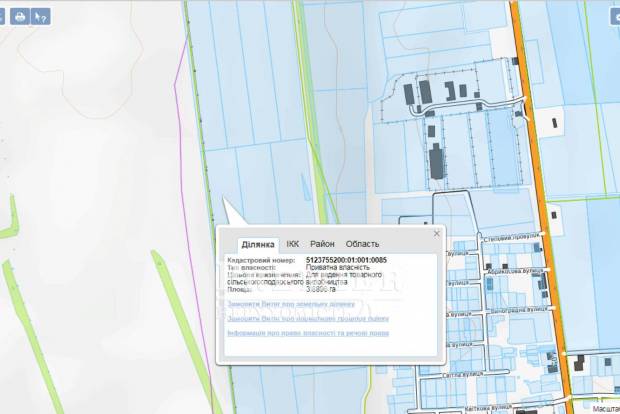
Task: Click the Світла вулиця street label
Action: 463,373
